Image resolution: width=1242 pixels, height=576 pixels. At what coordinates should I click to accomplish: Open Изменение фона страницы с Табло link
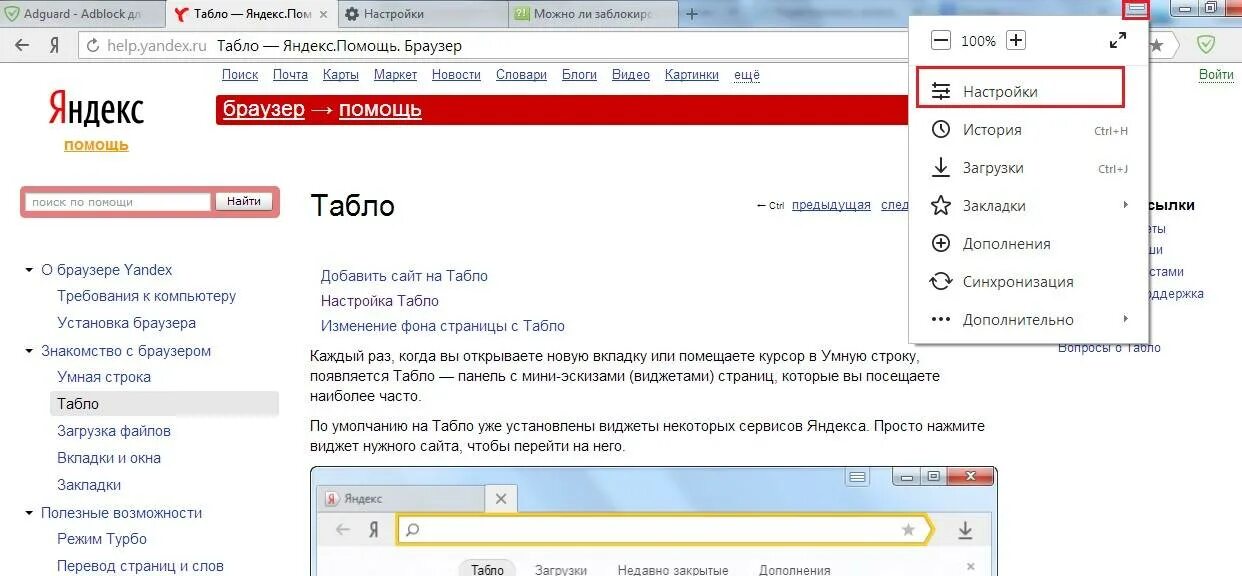(x=443, y=326)
